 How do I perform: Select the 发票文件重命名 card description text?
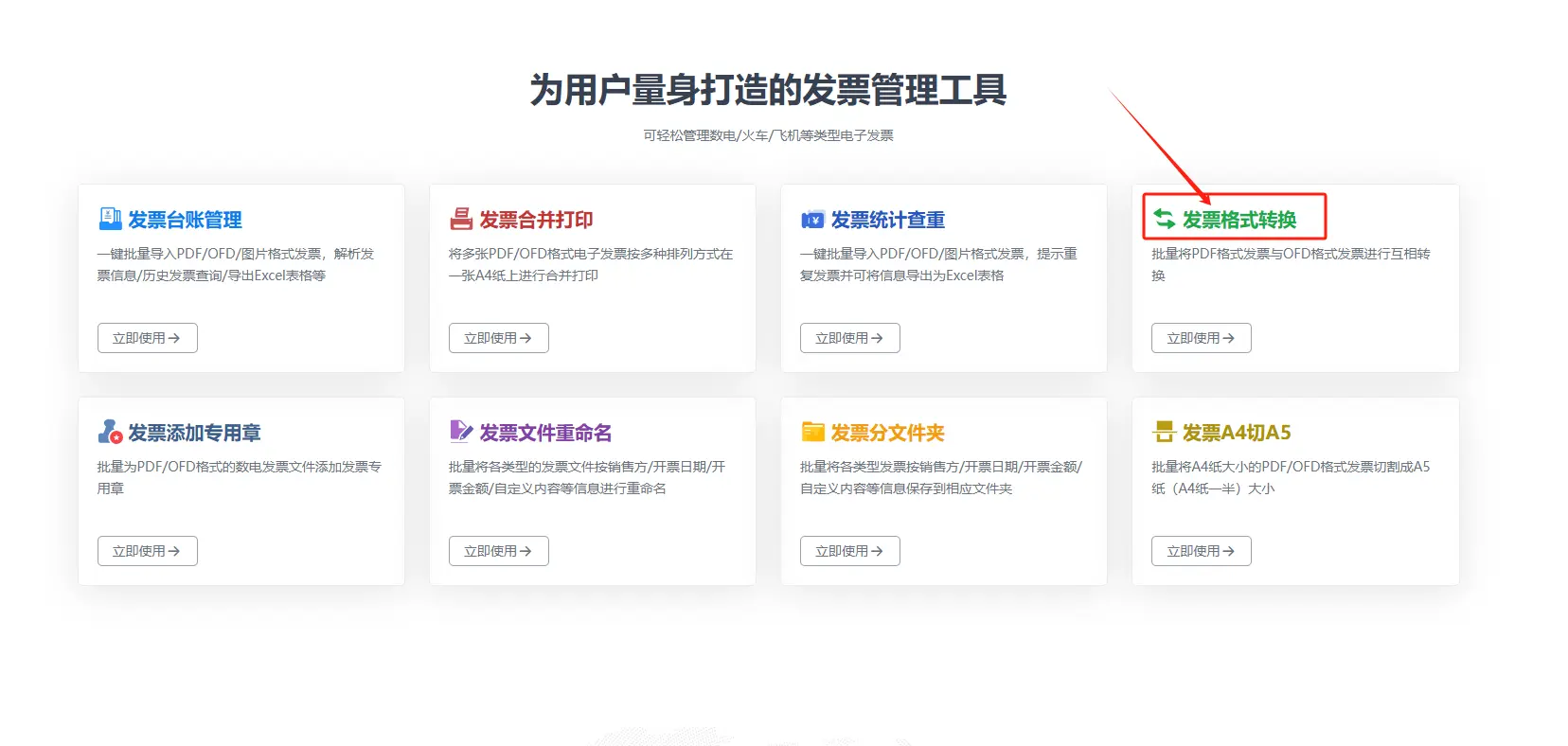[x=587, y=477]
